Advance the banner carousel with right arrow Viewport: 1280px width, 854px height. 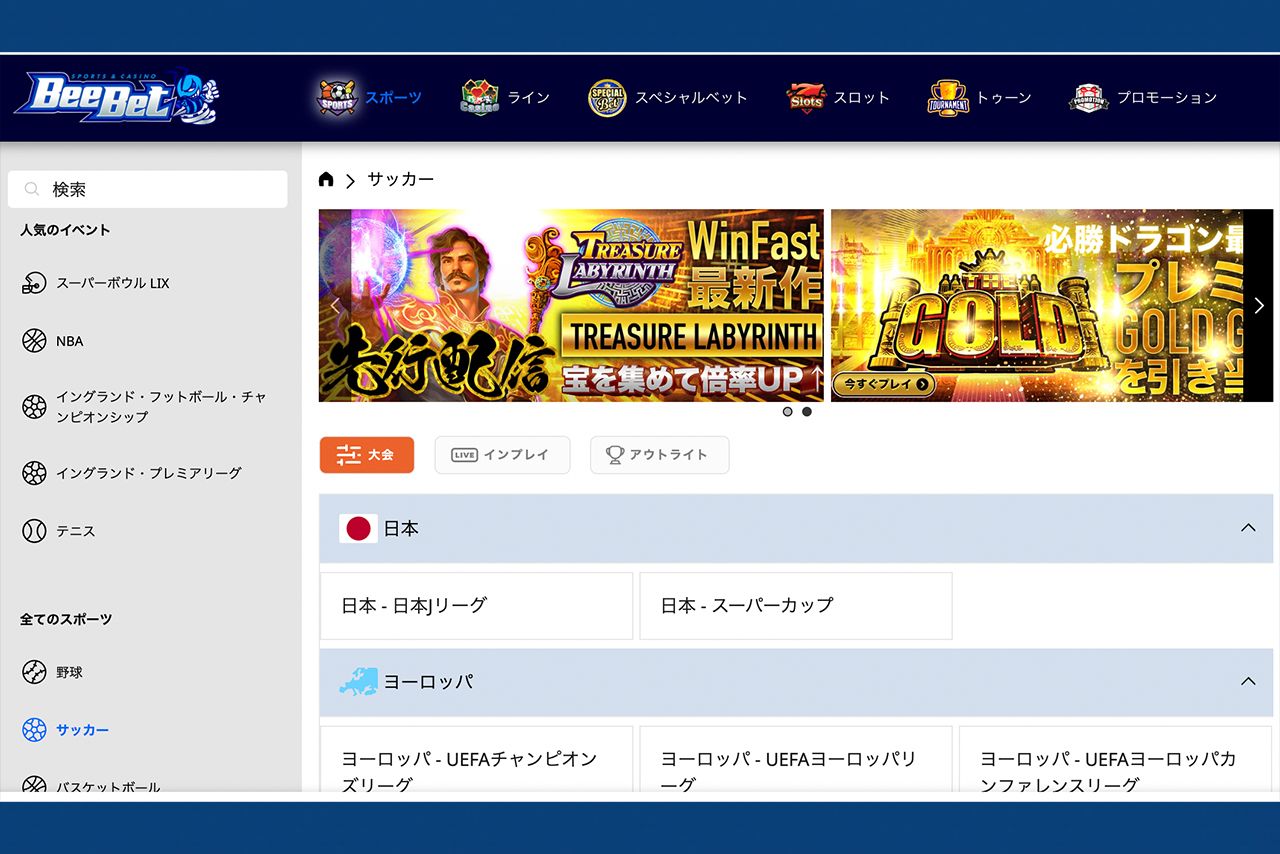pyautogui.click(x=1258, y=305)
